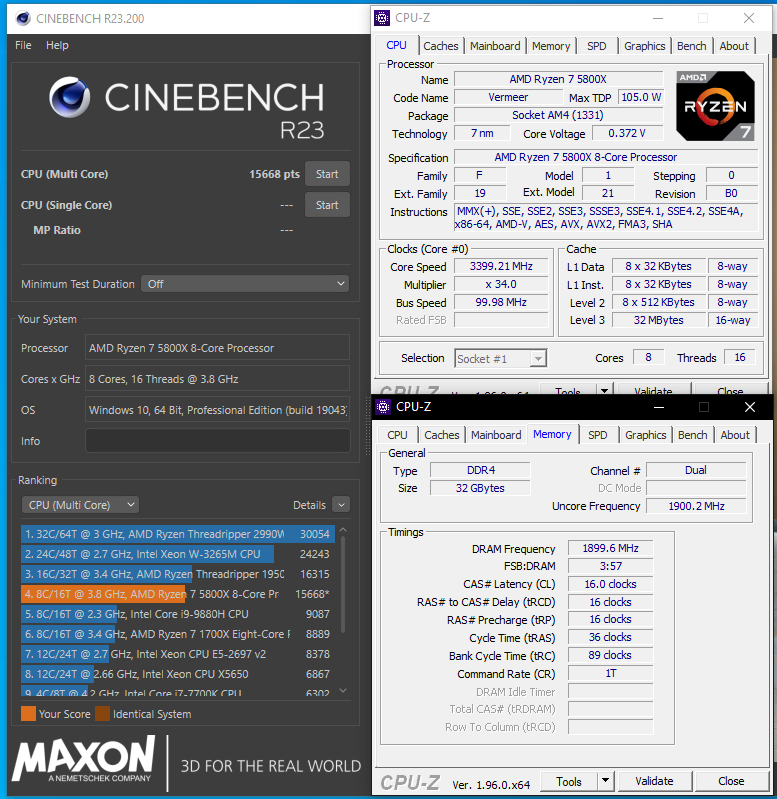Switch to the Mainboard tab in upper CPU-Z
The height and width of the screenshot is (799, 777).
click(x=495, y=46)
